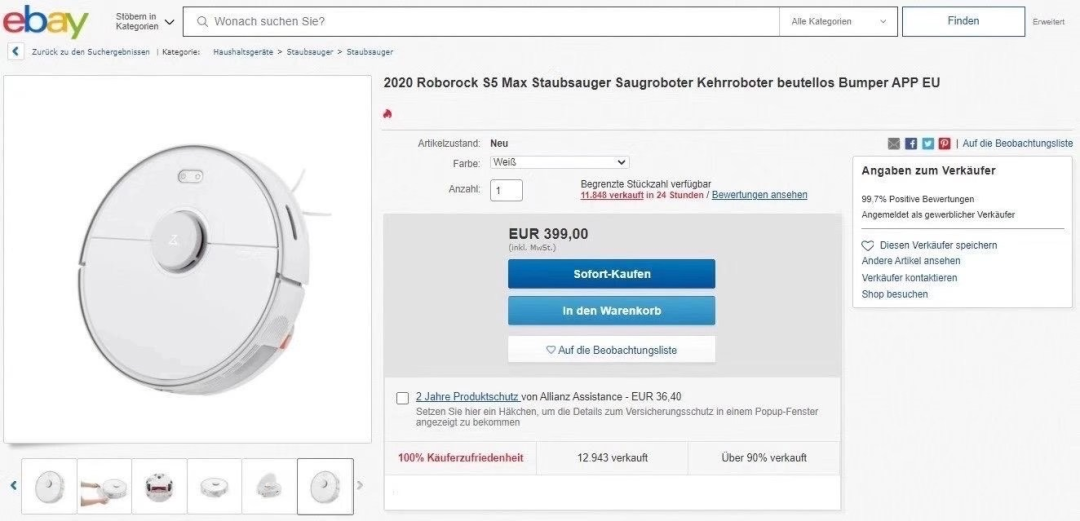Pin this item on Pinterest

945,144
